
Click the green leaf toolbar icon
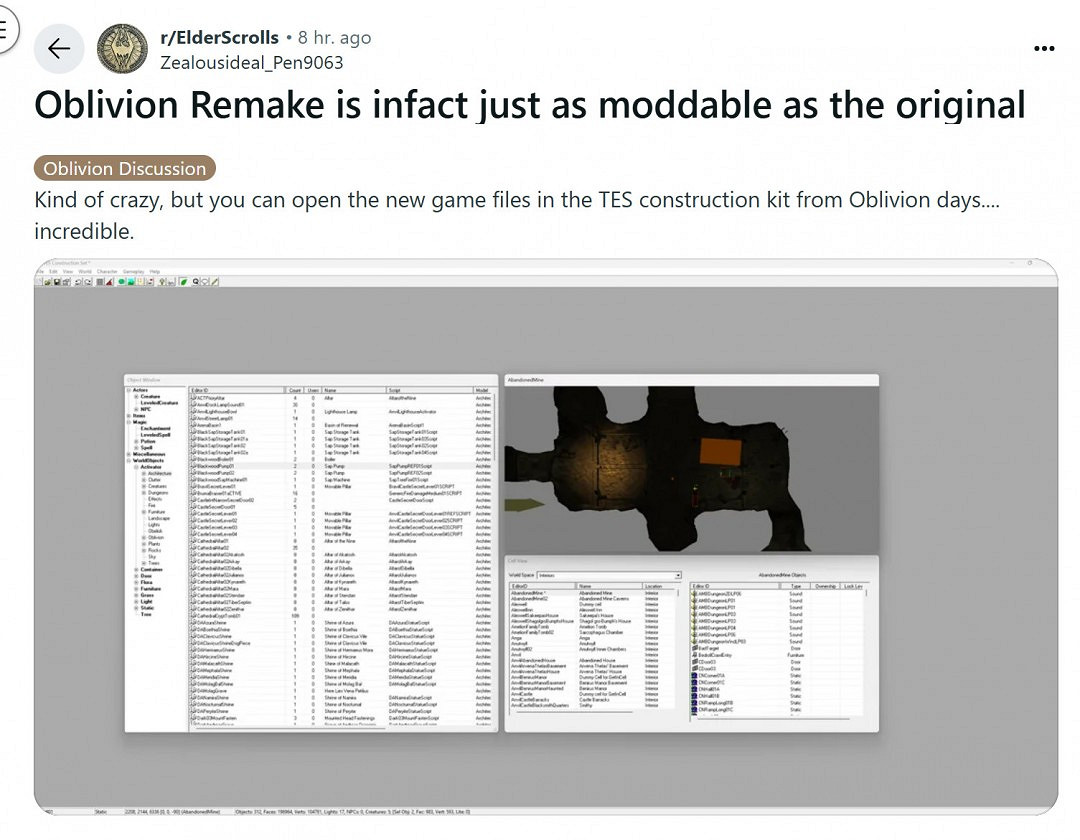(184, 282)
